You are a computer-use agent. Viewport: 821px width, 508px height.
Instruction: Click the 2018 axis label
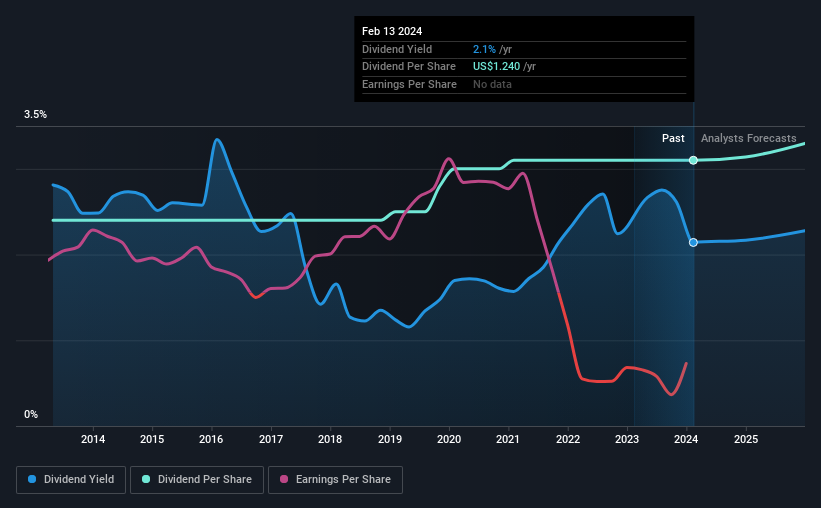330,439
